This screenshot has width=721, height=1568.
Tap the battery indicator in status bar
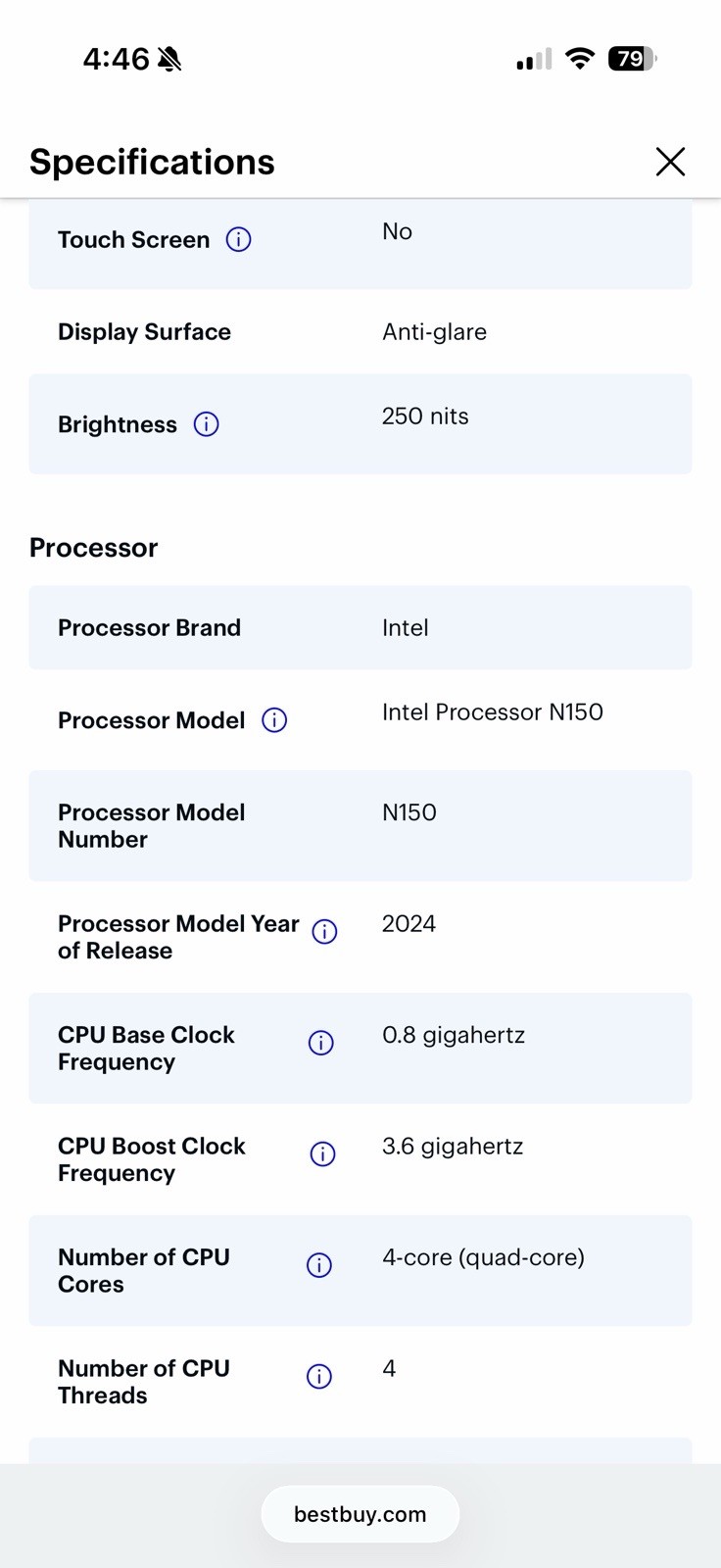(x=632, y=59)
